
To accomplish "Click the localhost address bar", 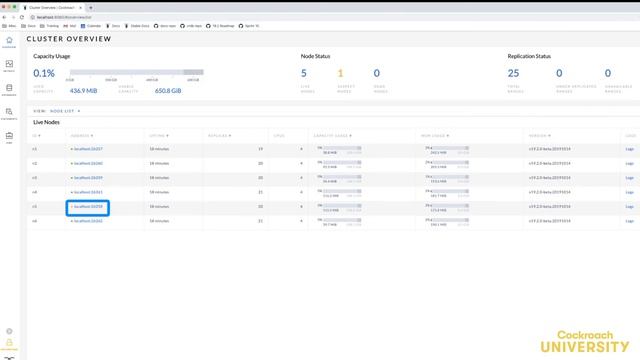I will point(64,17).
